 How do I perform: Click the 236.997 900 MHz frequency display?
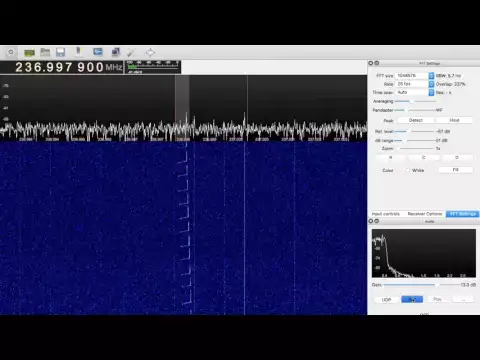point(60,67)
